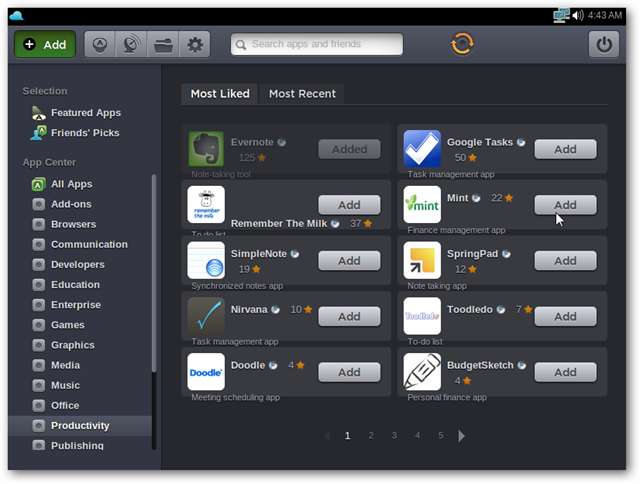Add the Toodledo app
This screenshot has width=640, height=484.
(565, 316)
